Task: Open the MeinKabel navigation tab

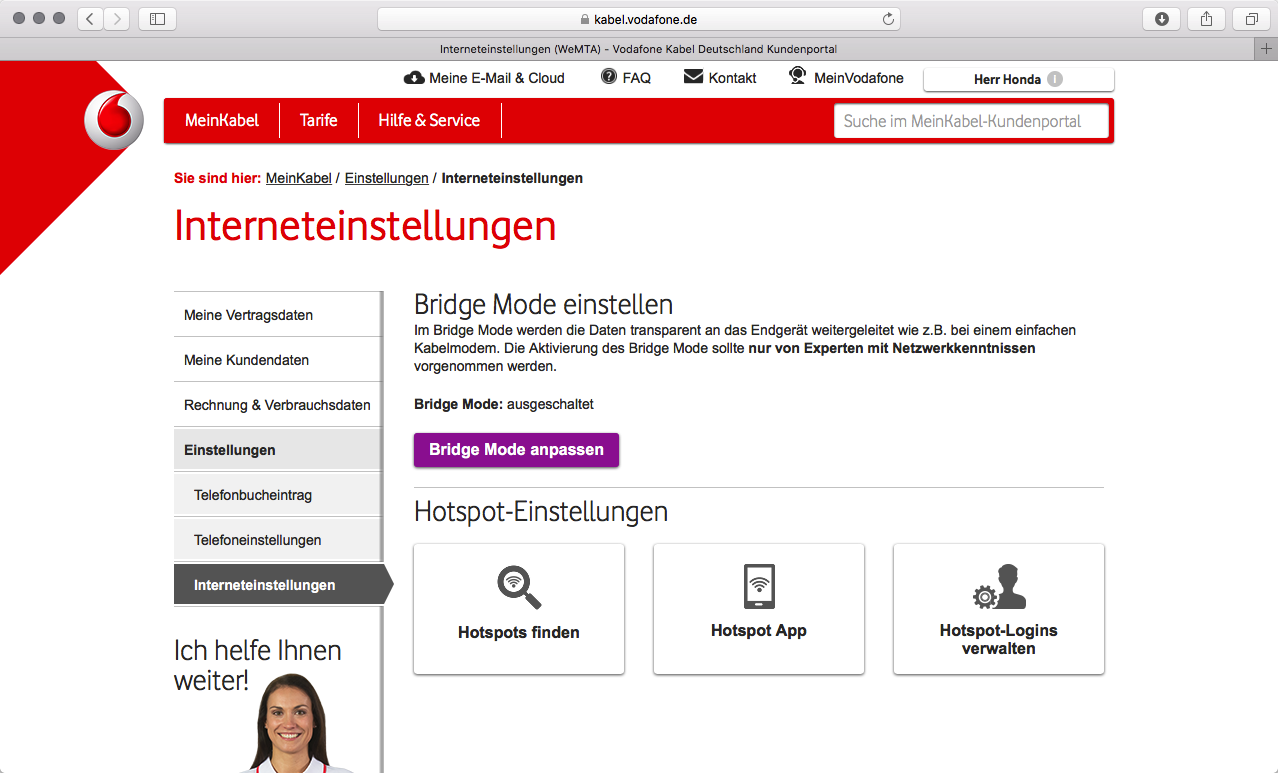Action: coord(222,120)
